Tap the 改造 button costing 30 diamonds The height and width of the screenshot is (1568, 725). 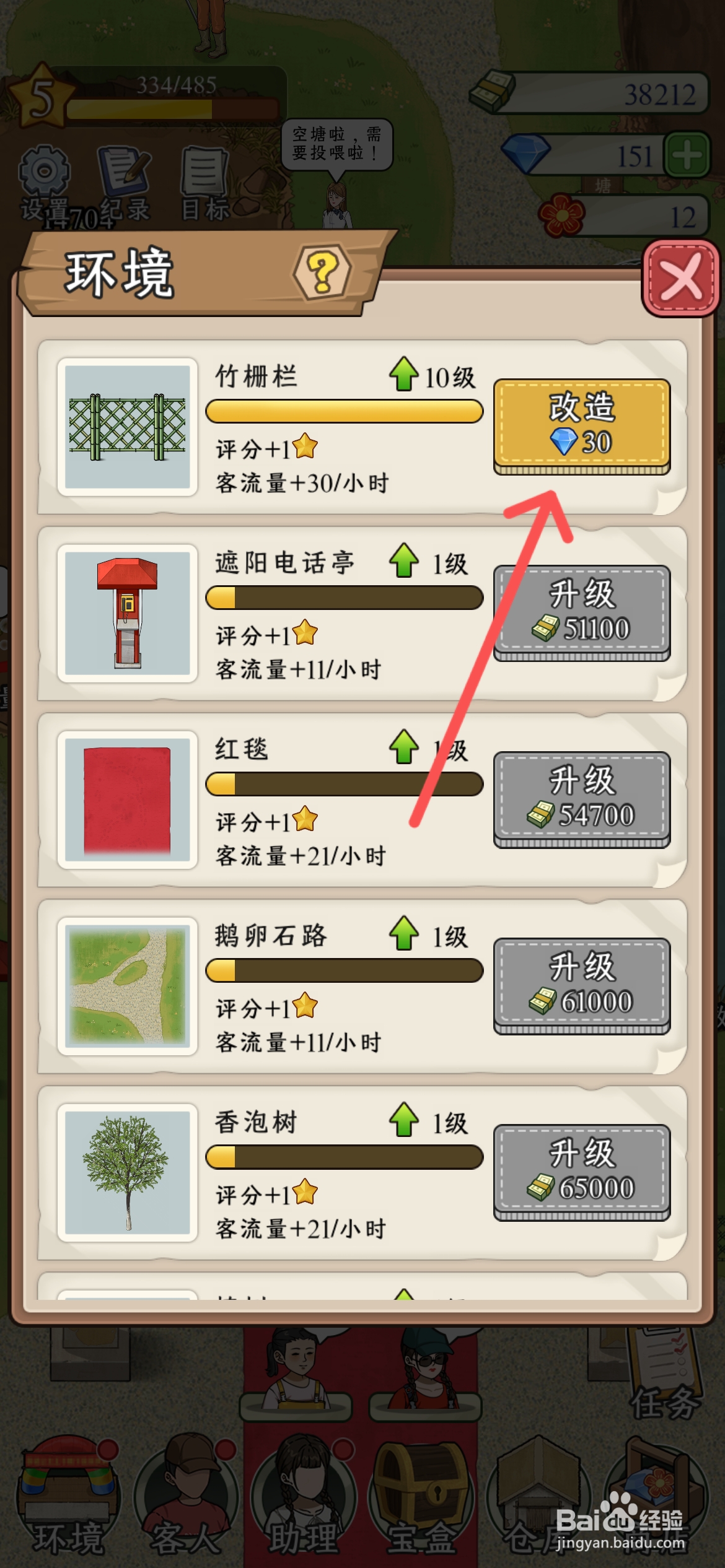[581, 426]
